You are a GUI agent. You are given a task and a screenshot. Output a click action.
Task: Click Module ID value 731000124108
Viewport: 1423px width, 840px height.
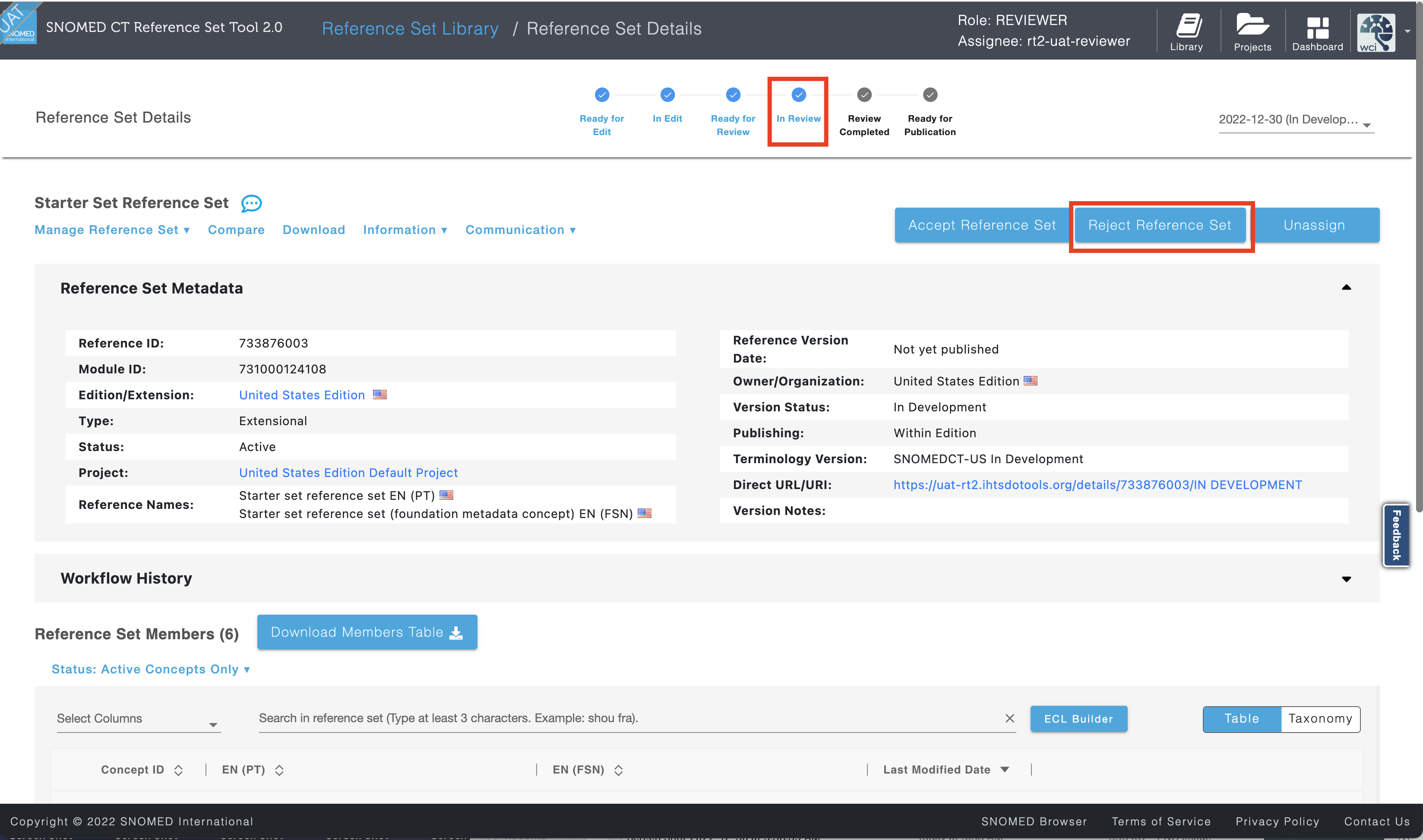coord(282,369)
